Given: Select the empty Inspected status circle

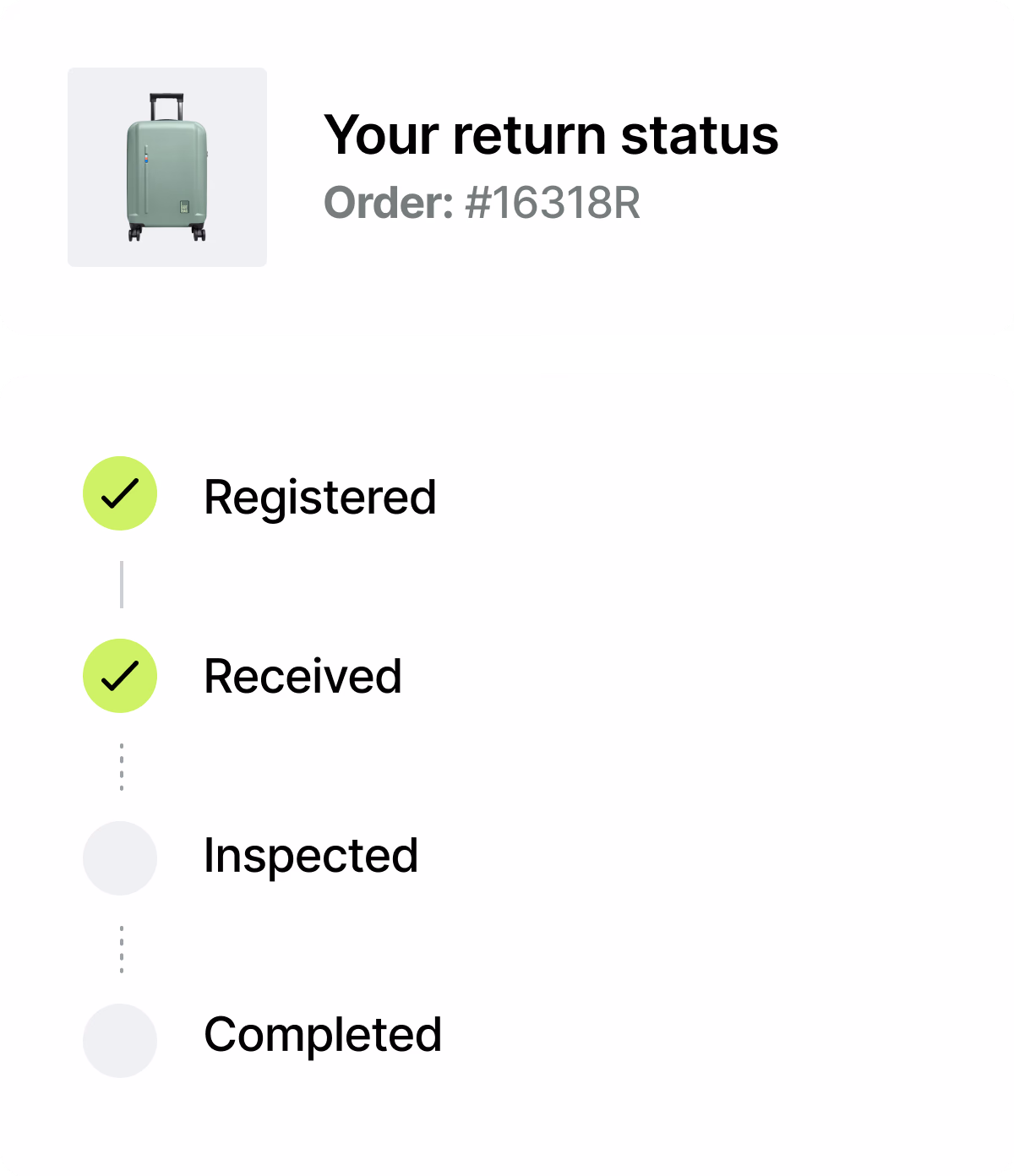Looking at the screenshot, I should tap(120, 857).
